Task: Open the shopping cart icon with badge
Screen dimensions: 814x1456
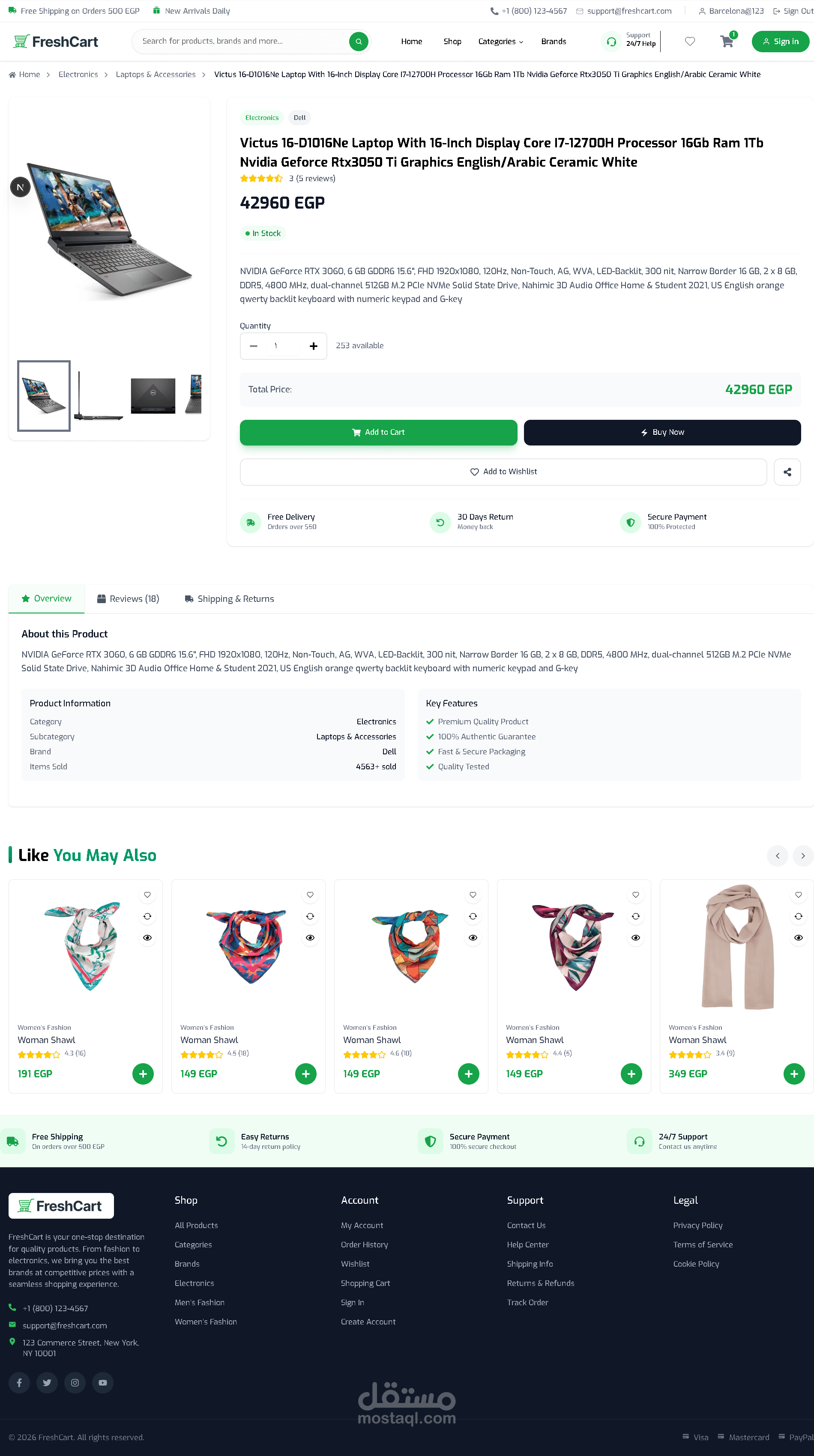Action: (727, 41)
